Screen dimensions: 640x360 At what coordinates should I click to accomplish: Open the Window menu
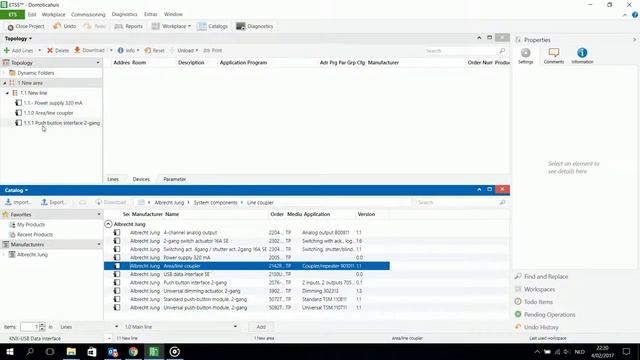point(173,14)
